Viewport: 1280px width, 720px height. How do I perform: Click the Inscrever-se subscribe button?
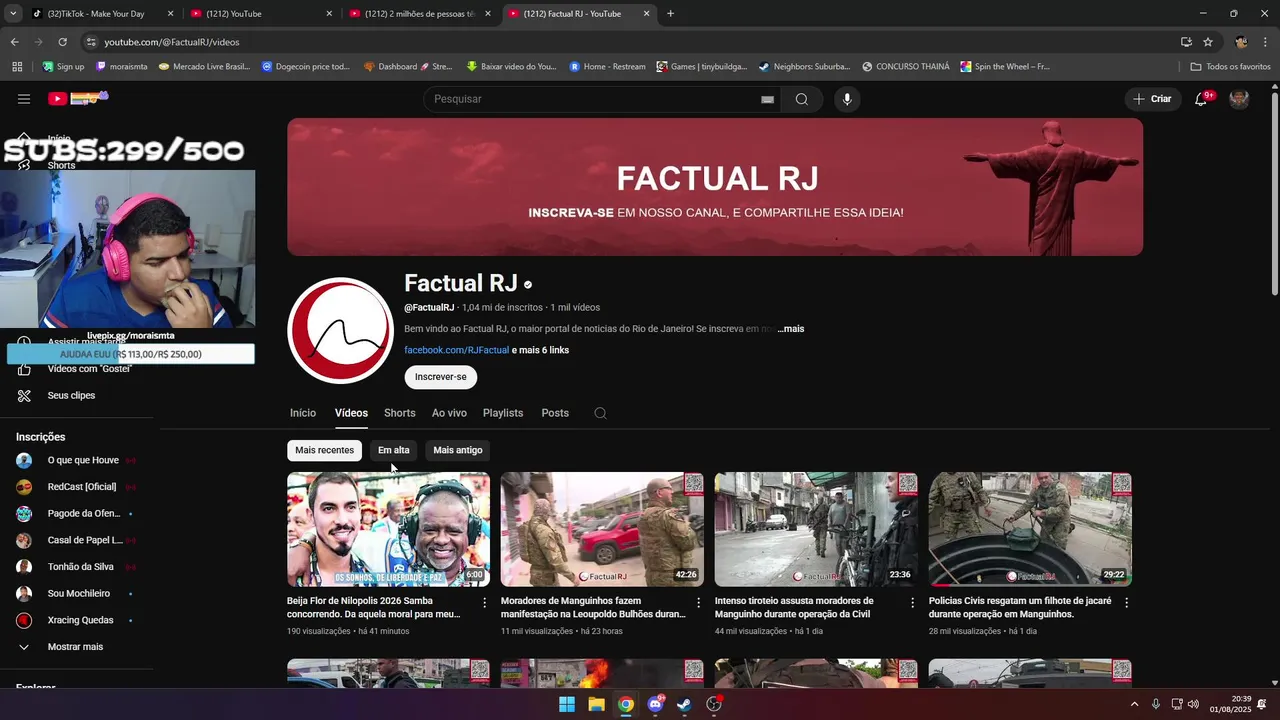coord(441,377)
